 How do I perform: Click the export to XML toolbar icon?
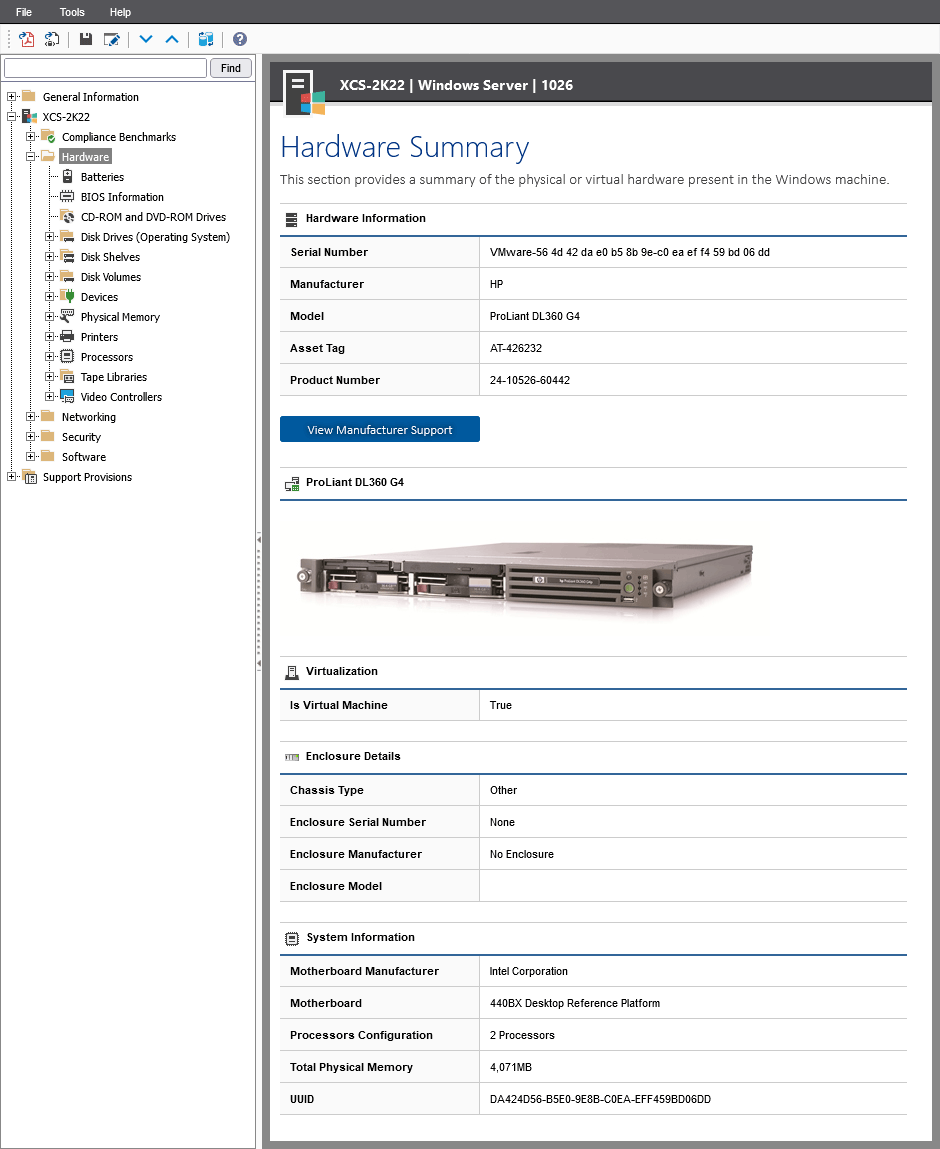[x=52, y=40]
